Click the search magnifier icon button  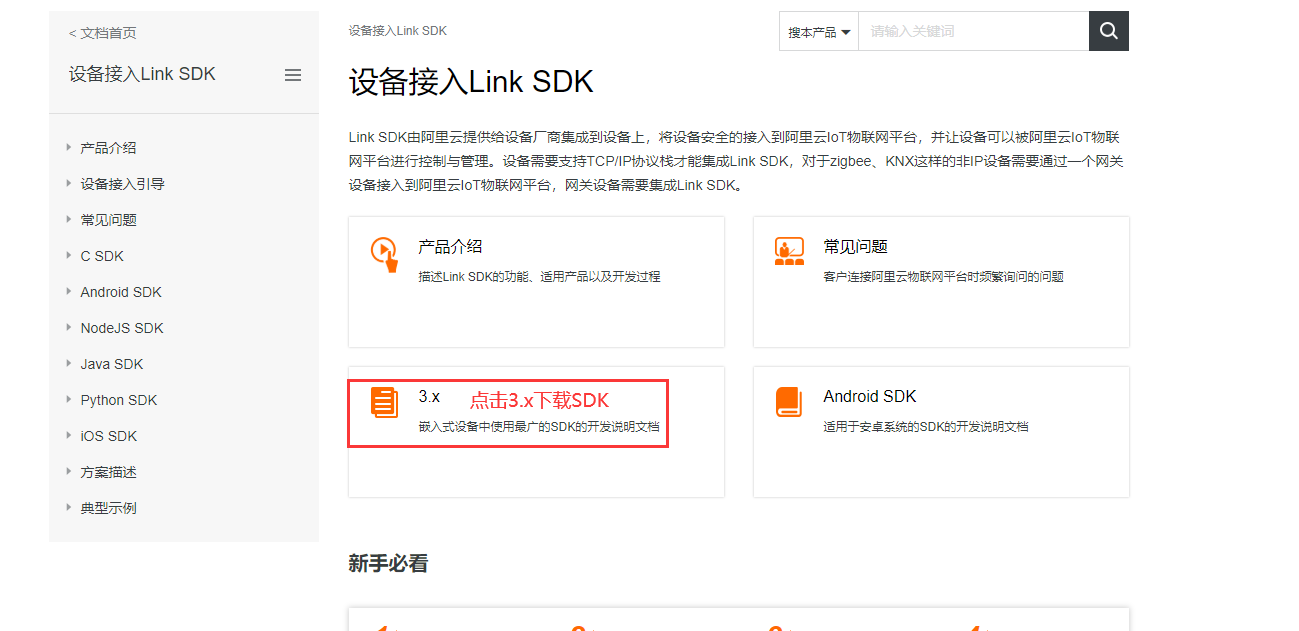tap(1108, 31)
